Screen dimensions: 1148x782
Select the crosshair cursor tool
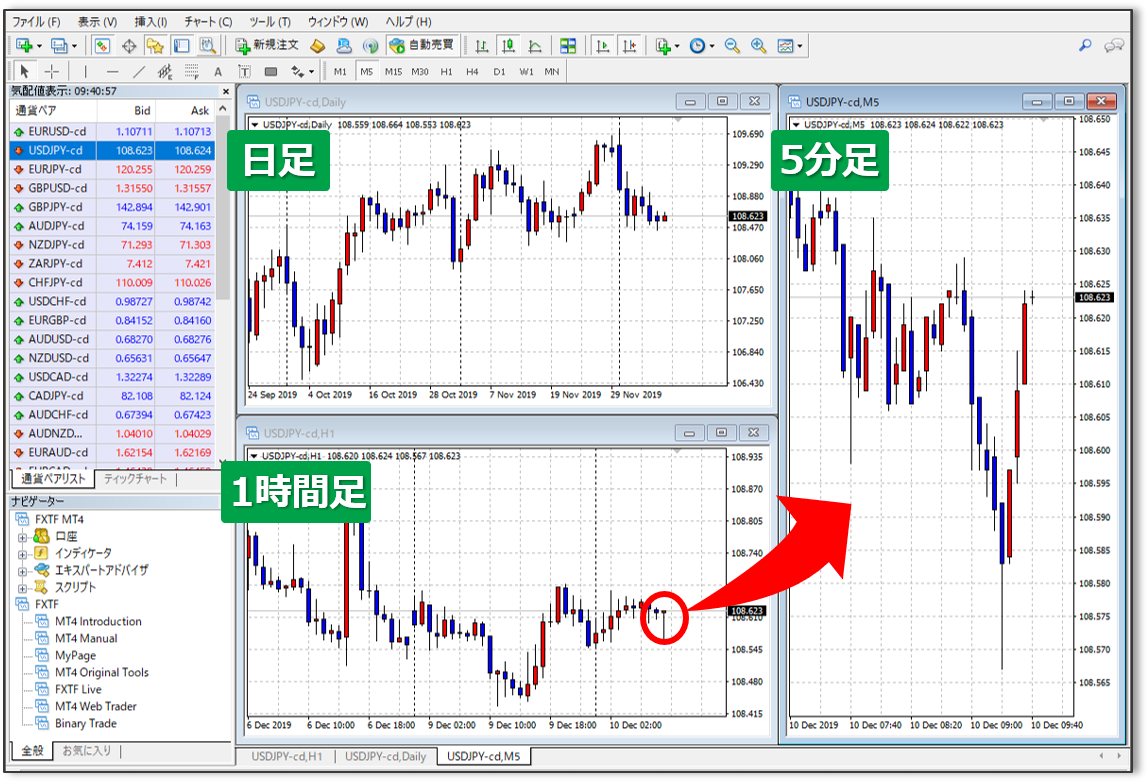click(51, 72)
